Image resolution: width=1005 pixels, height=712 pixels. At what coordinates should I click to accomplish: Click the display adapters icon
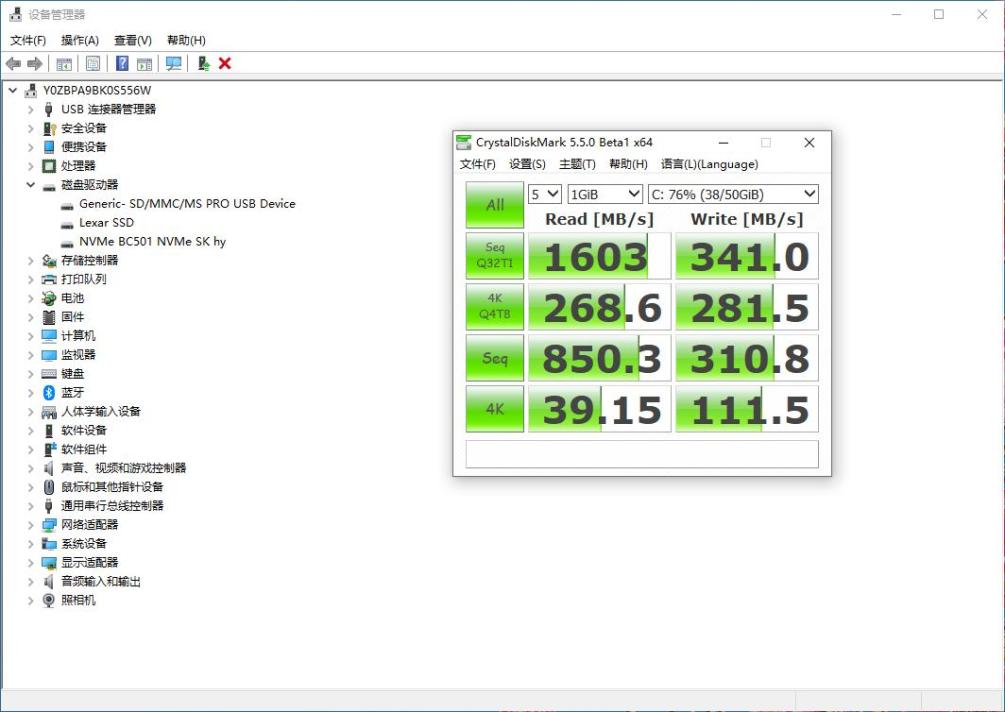pyautogui.click(x=49, y=563)
